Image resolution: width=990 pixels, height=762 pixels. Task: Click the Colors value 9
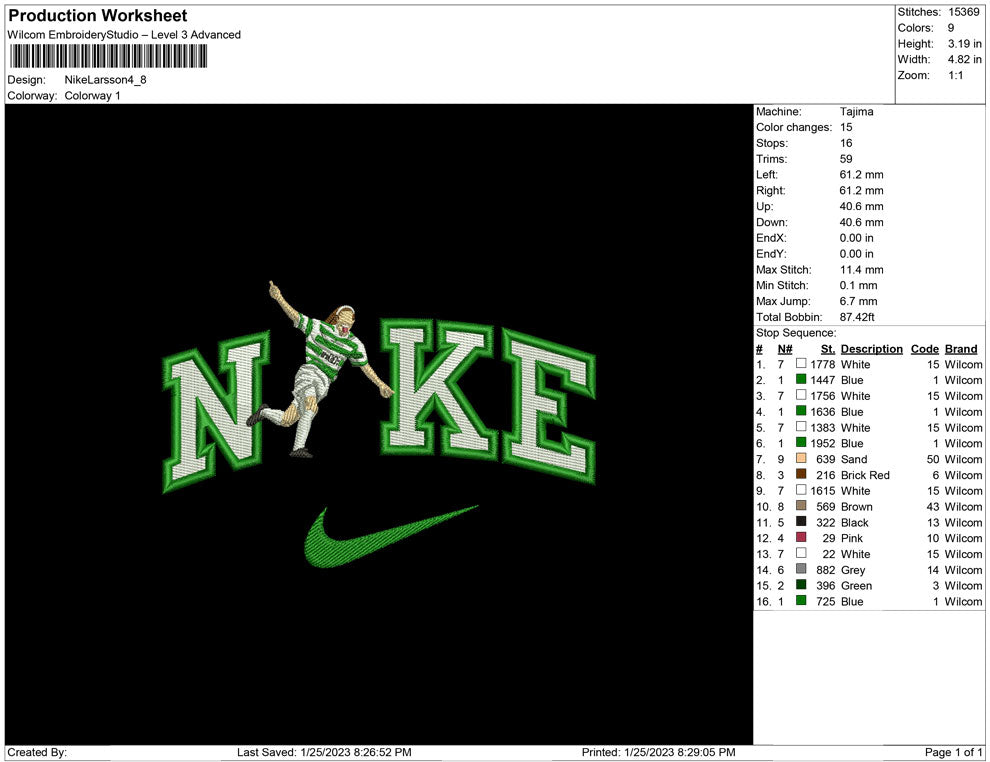[x=951, y=28]
